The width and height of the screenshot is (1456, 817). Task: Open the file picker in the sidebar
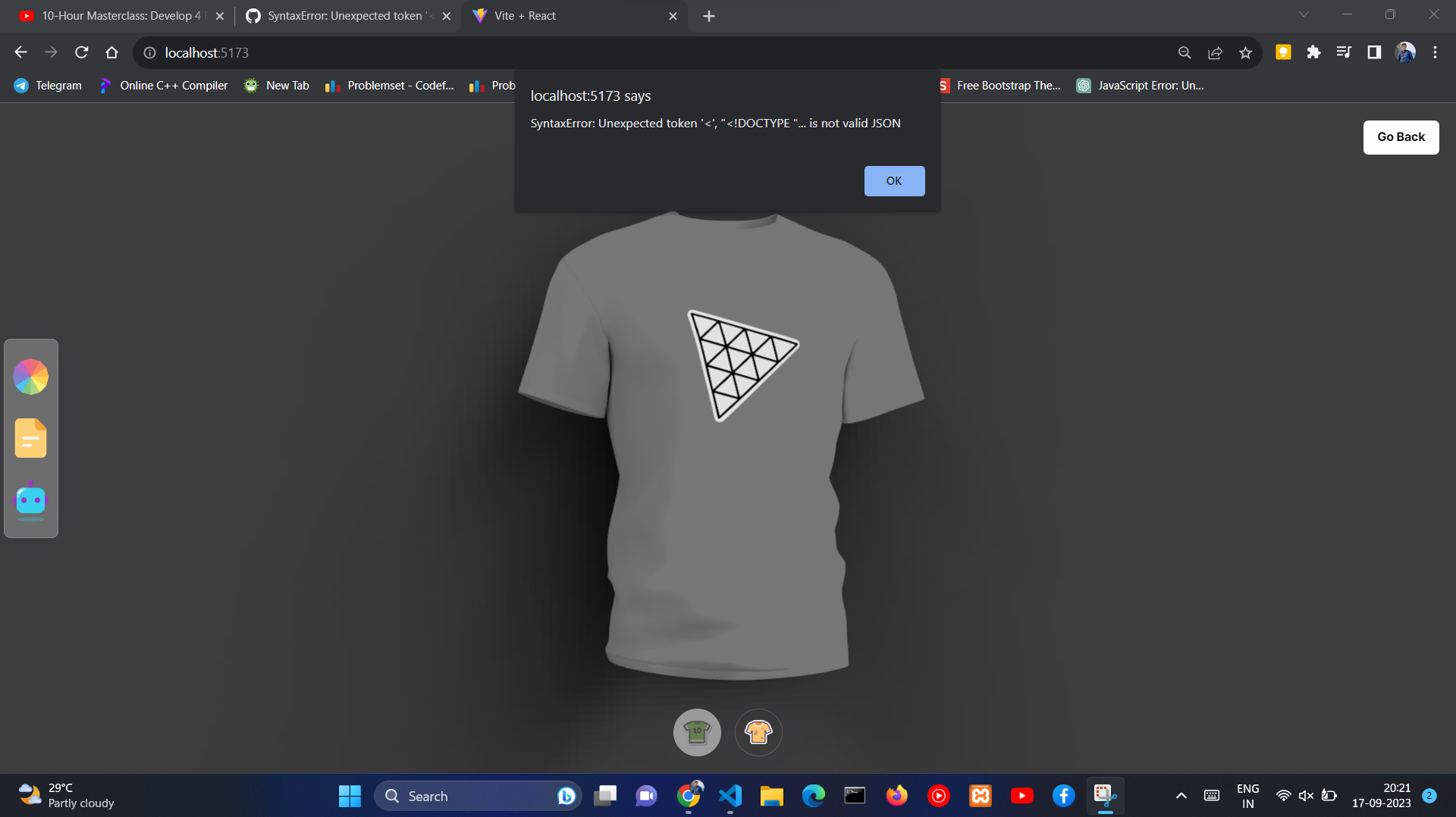(30, 438)
